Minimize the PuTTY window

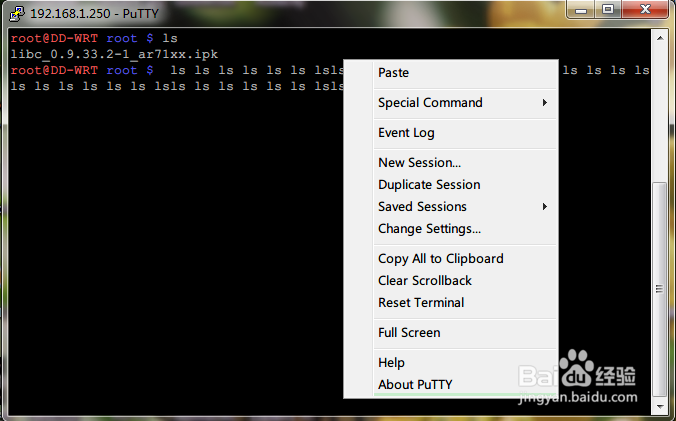click(581, 9)
